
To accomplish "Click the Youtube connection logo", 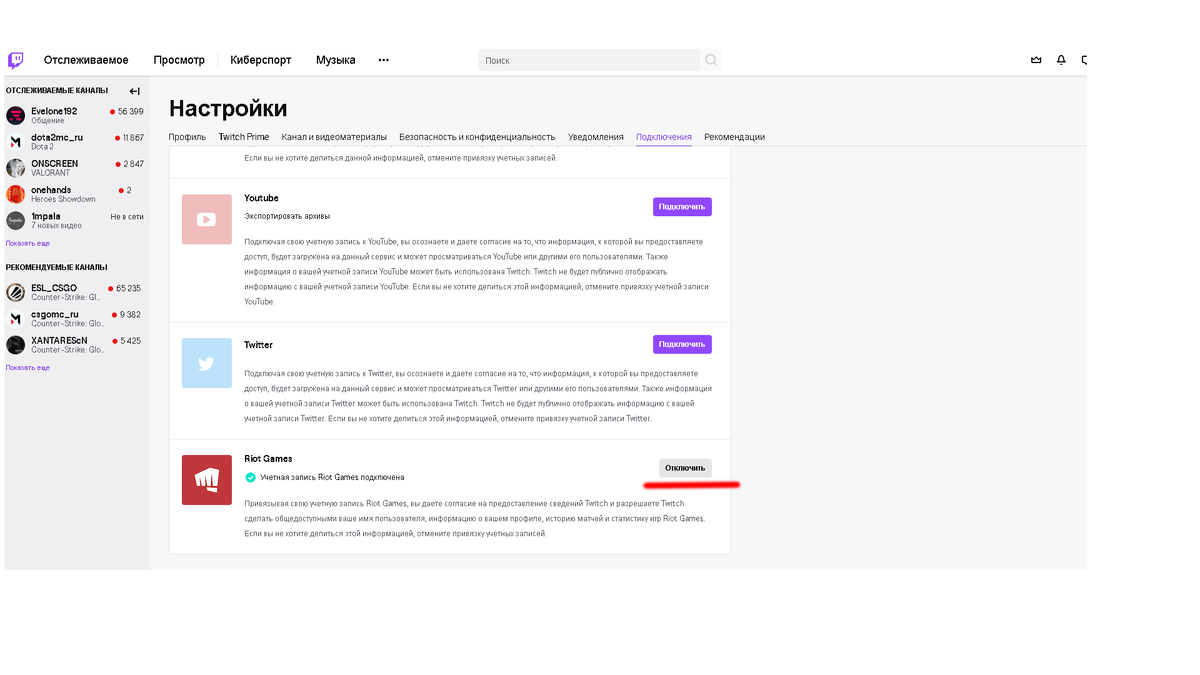I will click(x=207, y=219).
